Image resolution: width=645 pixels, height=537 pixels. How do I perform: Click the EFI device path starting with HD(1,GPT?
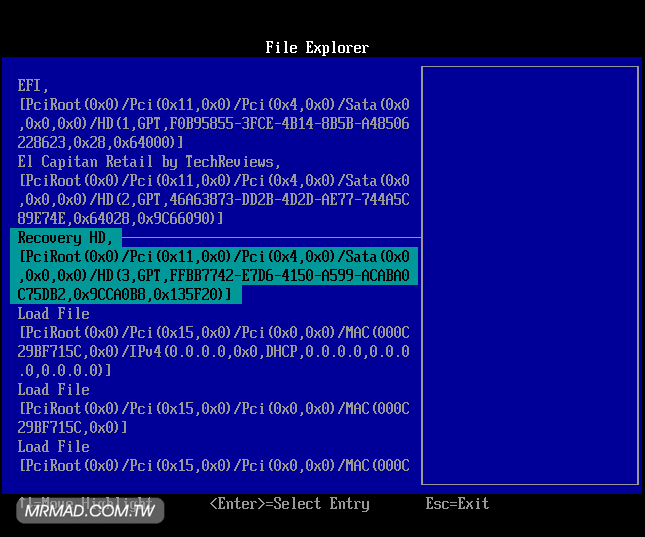[213, 124]
